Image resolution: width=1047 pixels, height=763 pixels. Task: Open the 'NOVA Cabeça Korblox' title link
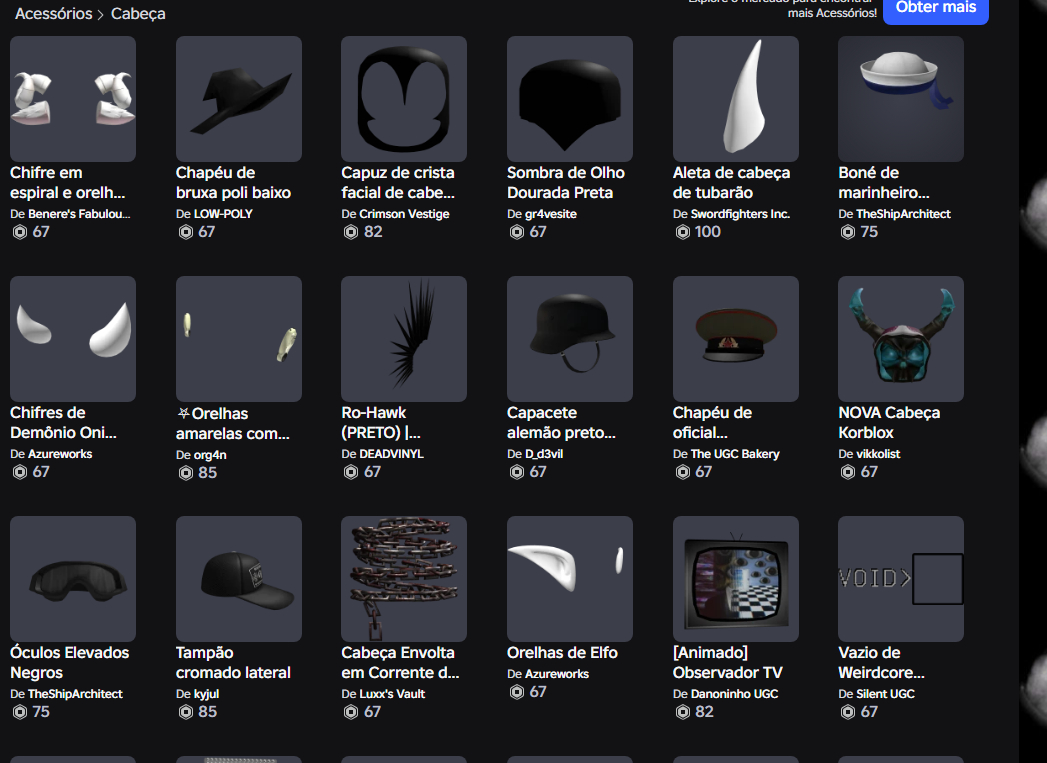889,423
